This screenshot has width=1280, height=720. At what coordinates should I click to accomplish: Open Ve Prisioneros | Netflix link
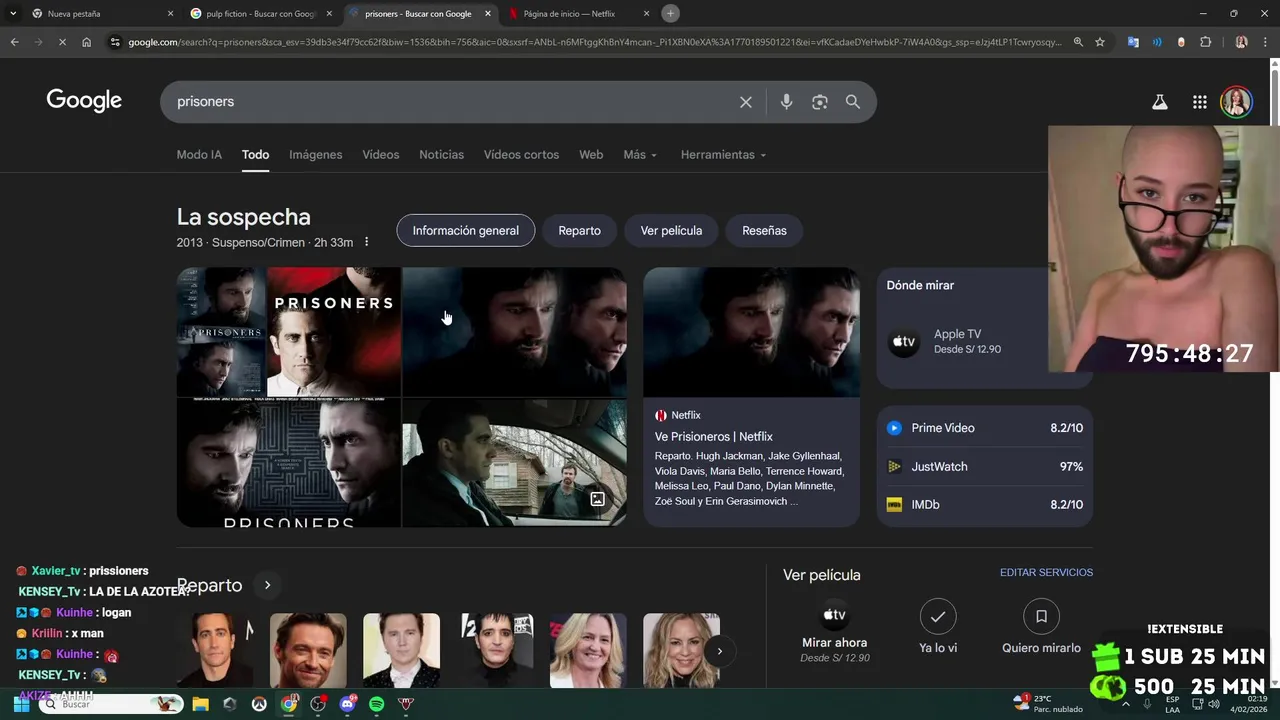pos(713,437)
